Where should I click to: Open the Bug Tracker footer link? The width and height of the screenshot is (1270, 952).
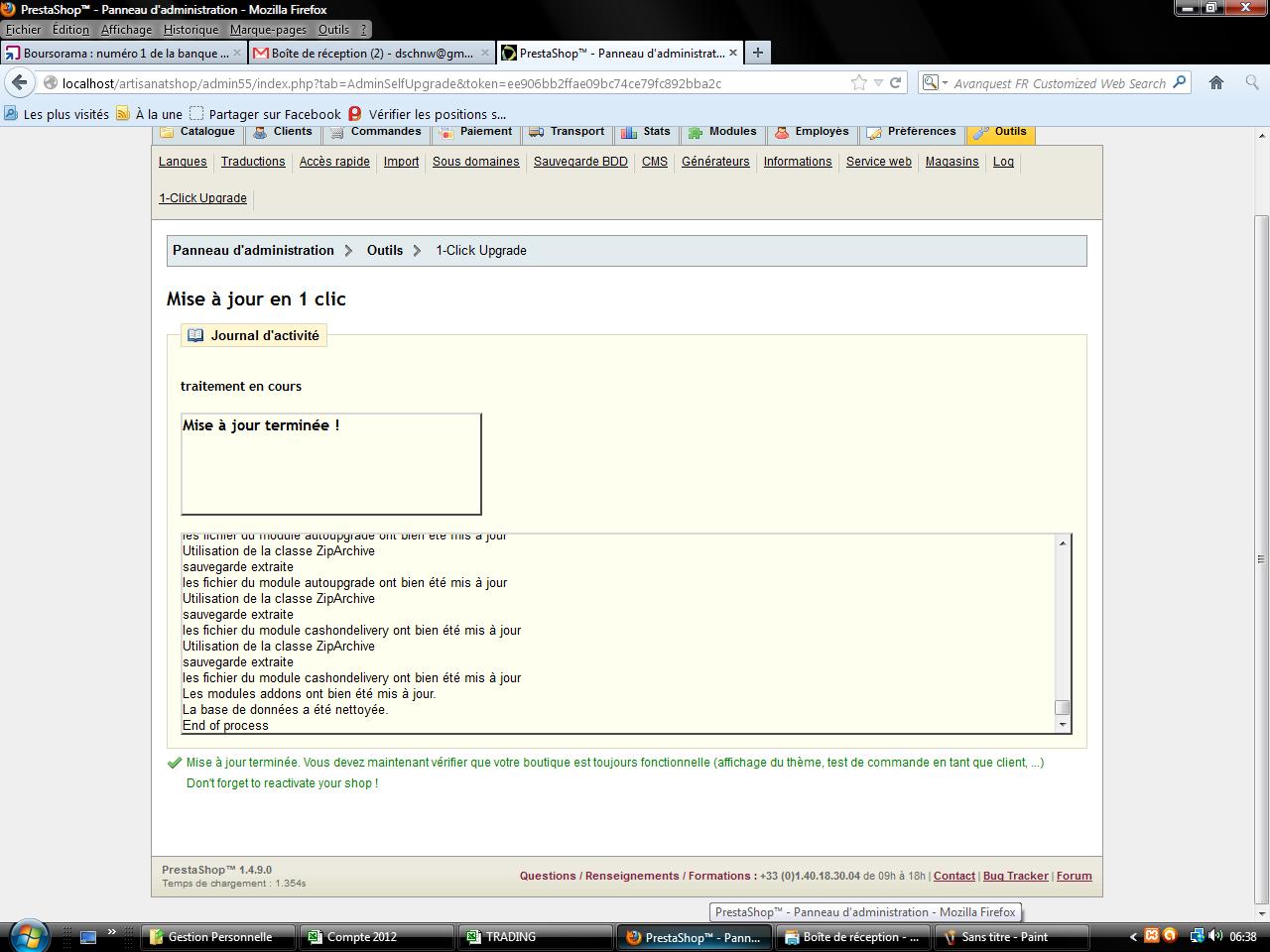point(1015,876)
